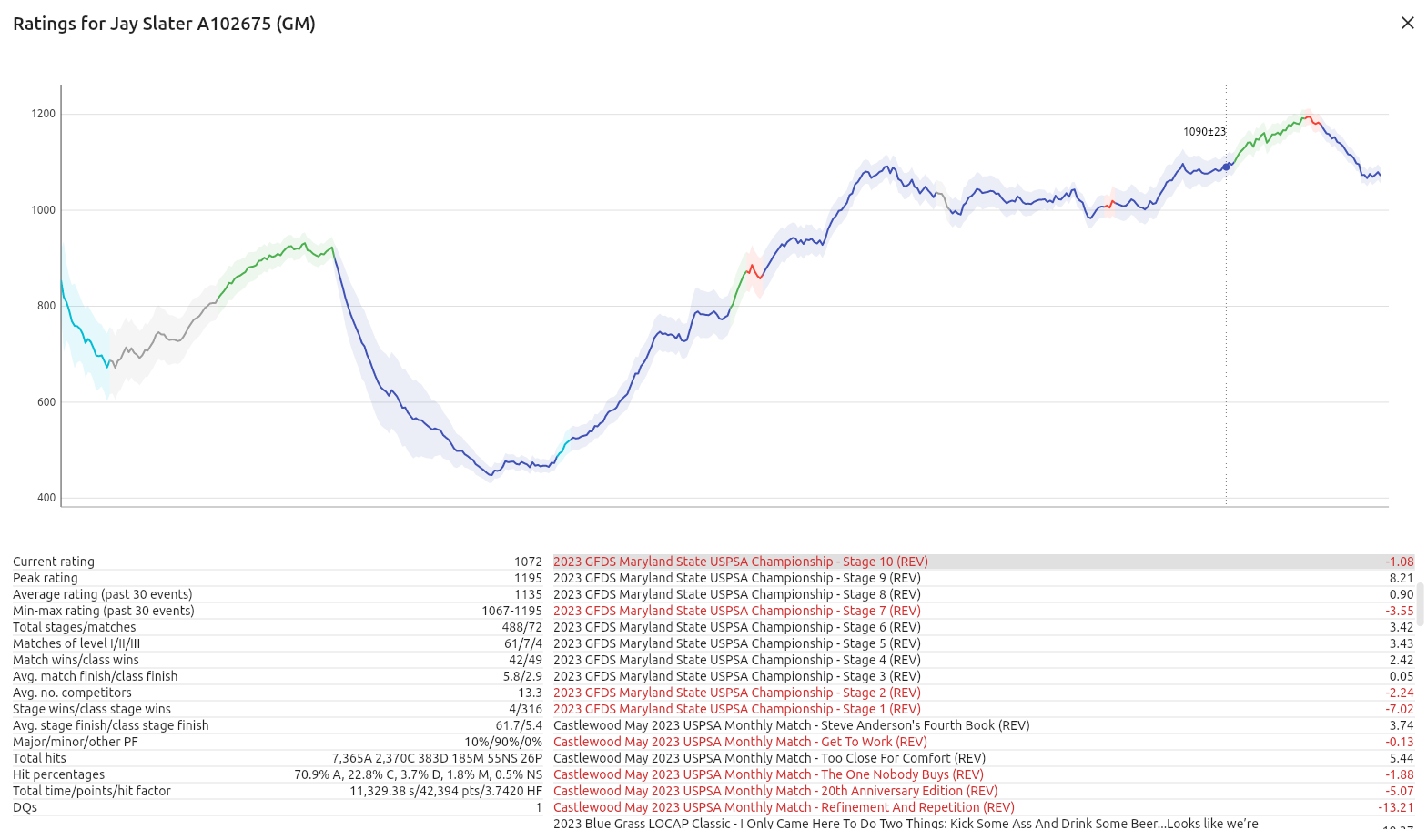Select the Maryland State Championship Stage 5 row
This screenshot has height=840, width=1427.
(x=984, y=643)
